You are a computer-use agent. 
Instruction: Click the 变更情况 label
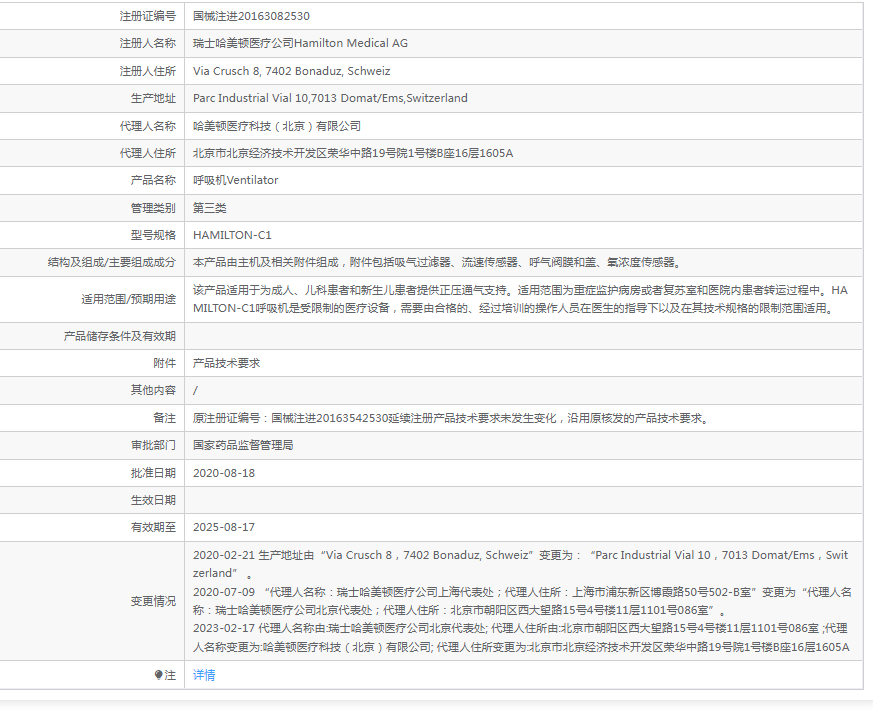[x=153, y=601]
